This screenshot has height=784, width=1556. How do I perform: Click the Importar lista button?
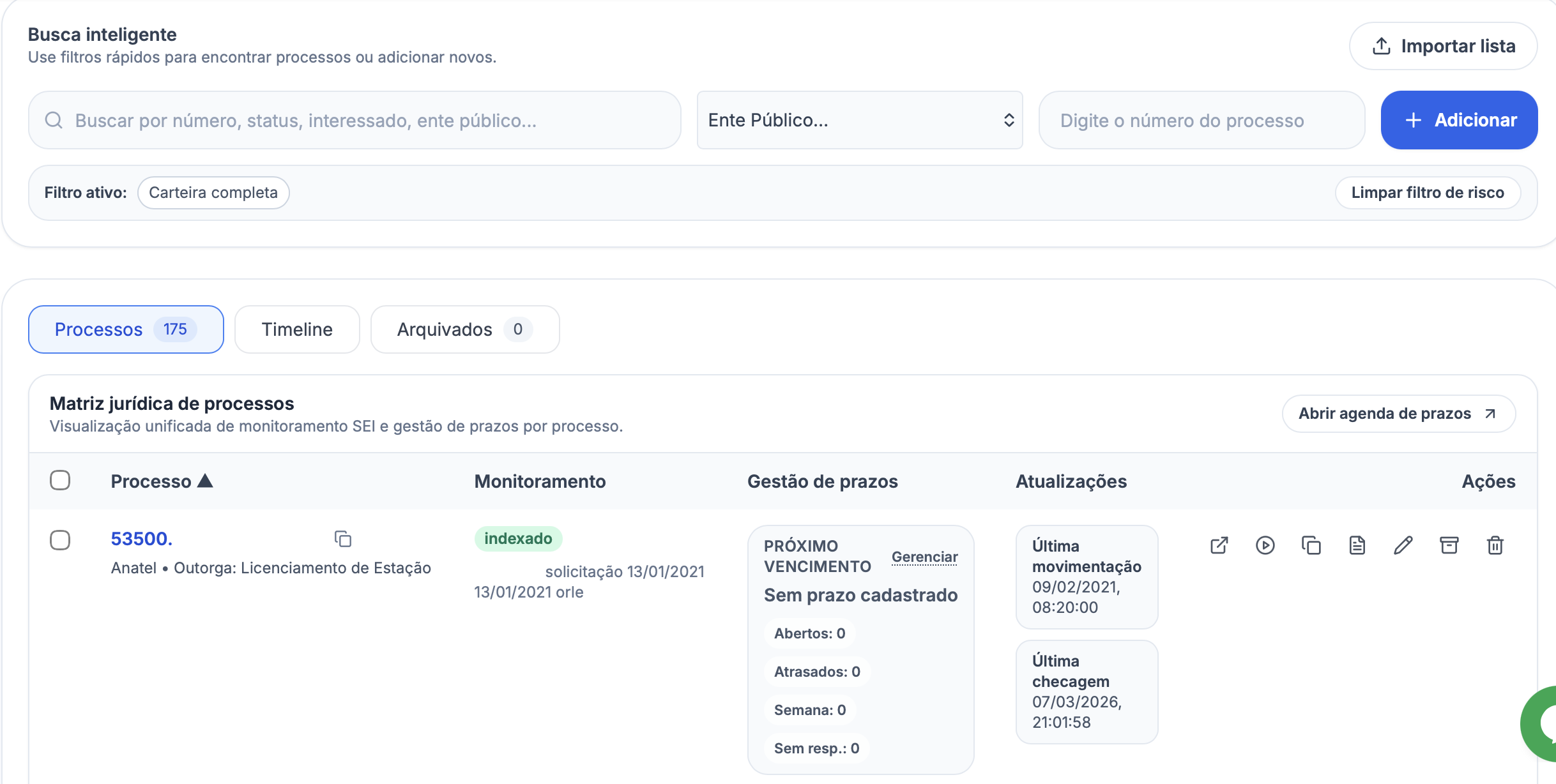[1443, 46]
